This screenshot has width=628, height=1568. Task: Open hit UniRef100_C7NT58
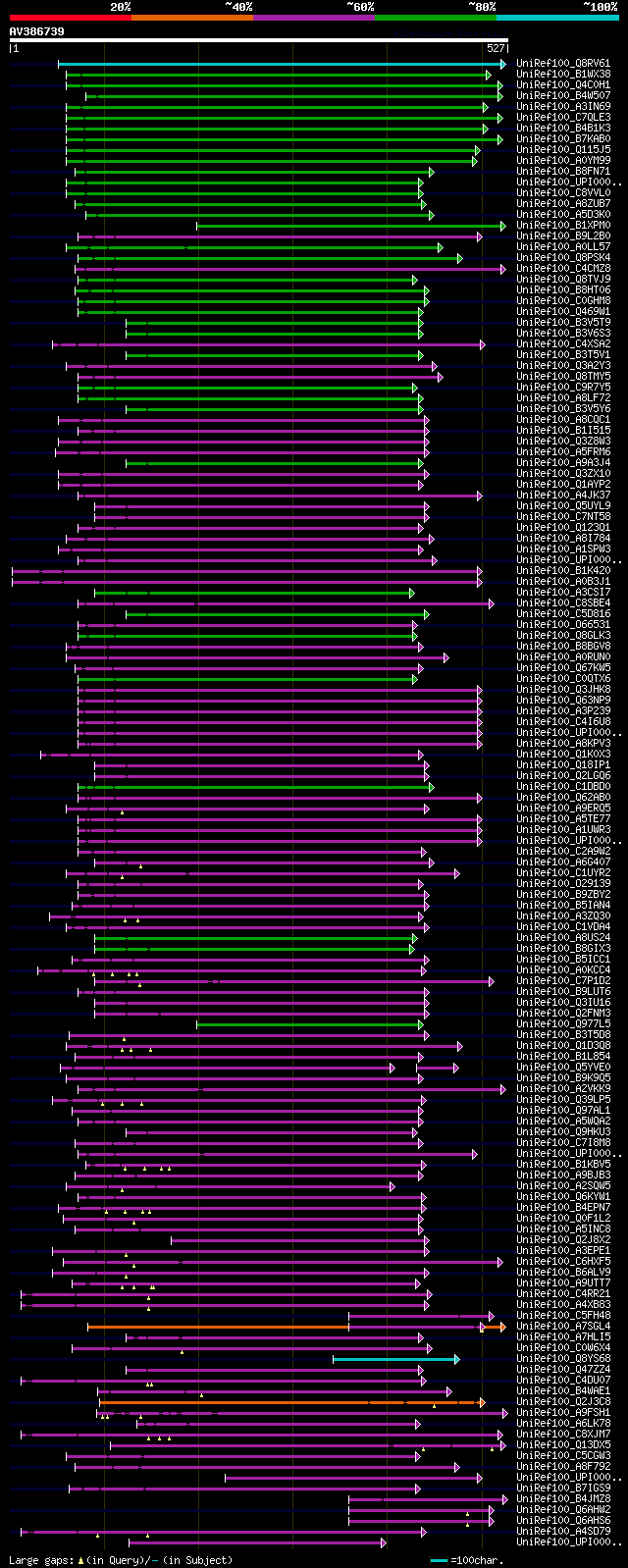(x=563, y=517)
